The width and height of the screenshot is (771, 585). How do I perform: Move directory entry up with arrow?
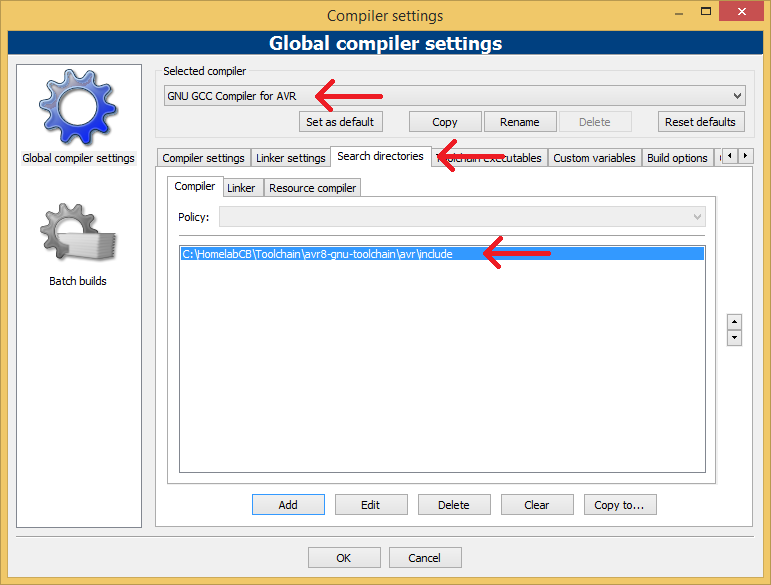(x=734, y=322)
